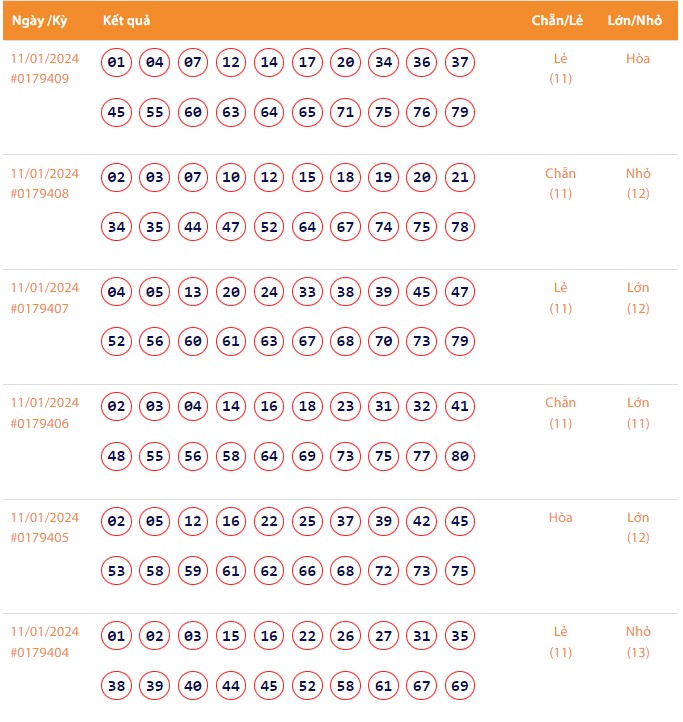Click Nhỏ (13) result for draw #0179404

638,642
